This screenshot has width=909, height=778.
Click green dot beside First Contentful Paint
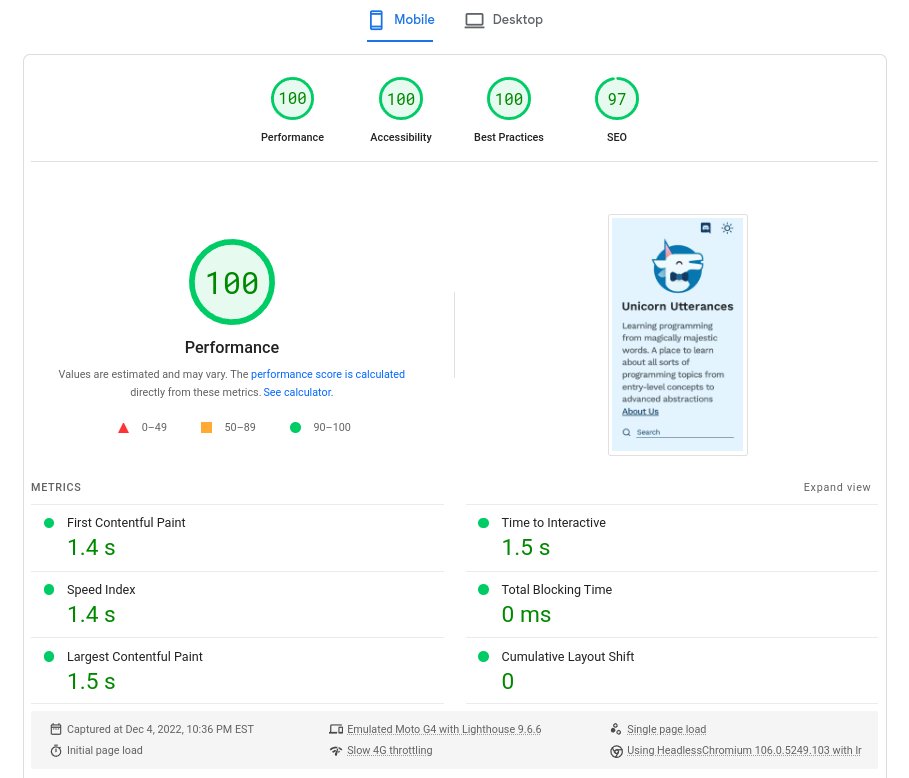pyautogui.click(x=49, y=523)
